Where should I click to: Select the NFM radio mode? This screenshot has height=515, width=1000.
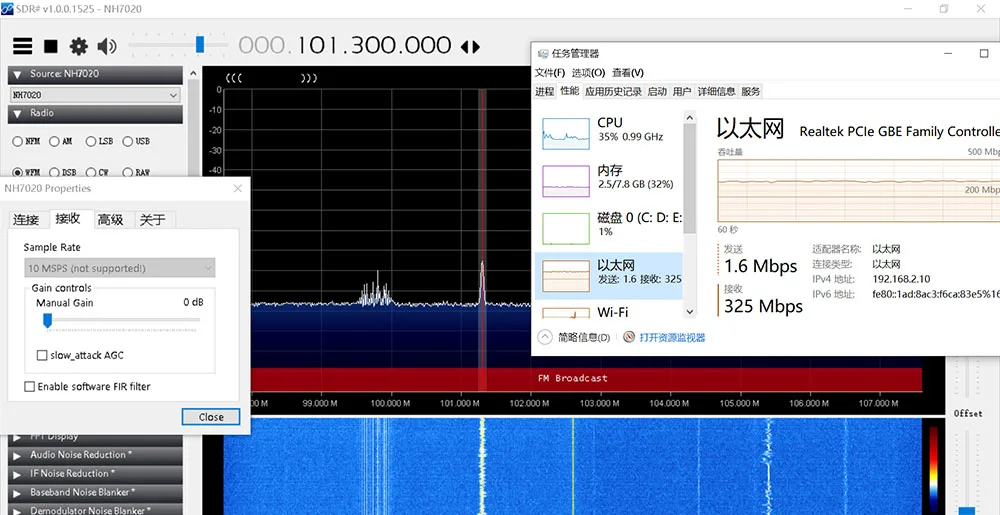coord(26,141)
